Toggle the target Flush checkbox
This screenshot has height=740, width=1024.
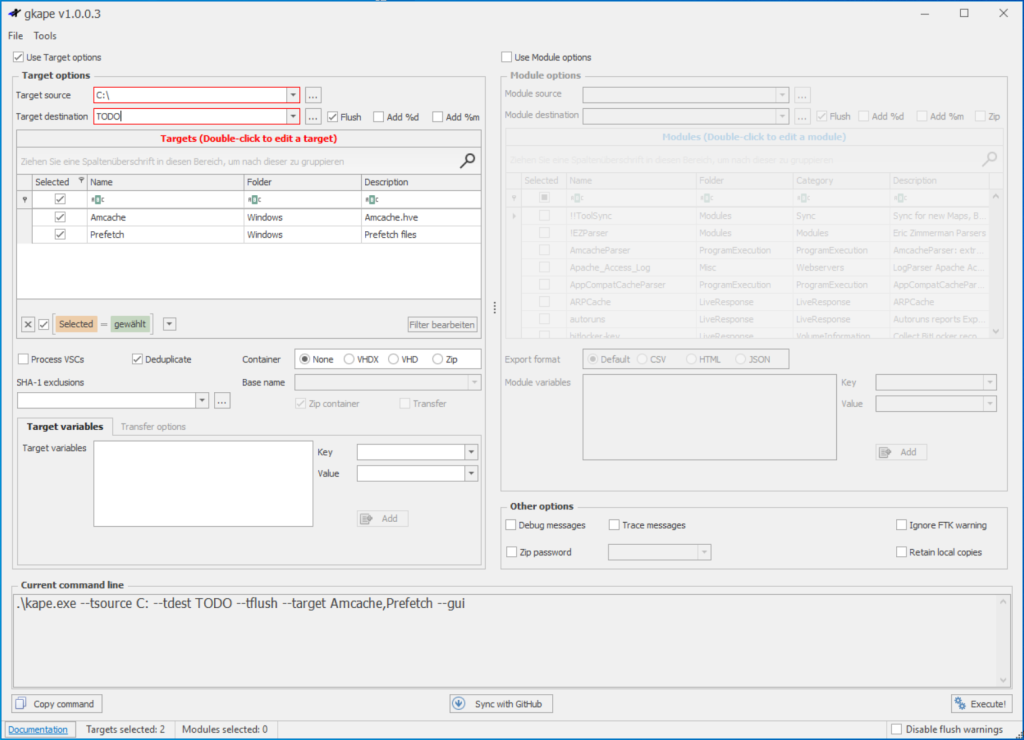[333, 117]
